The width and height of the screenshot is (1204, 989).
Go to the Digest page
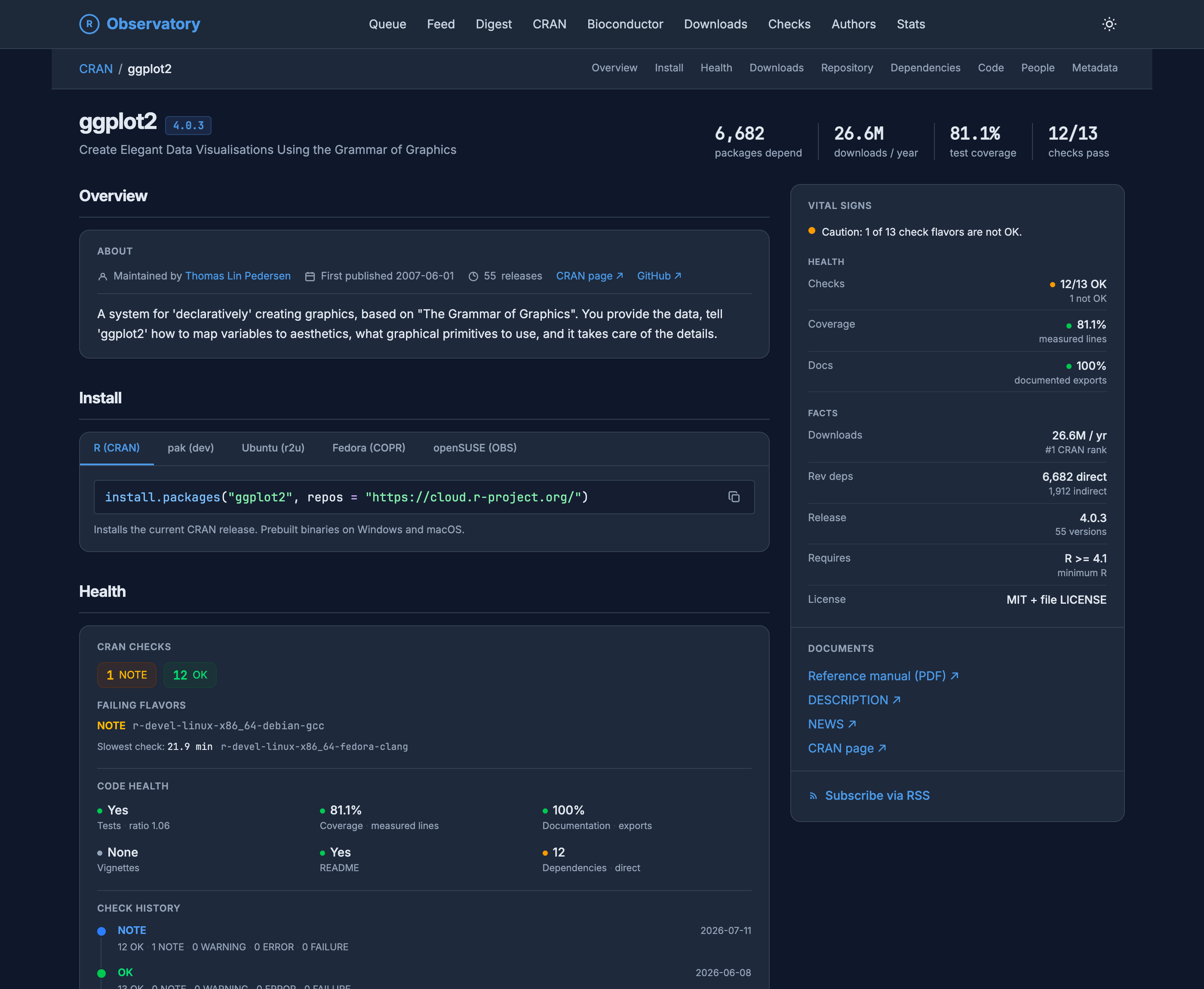click(494, 24)
